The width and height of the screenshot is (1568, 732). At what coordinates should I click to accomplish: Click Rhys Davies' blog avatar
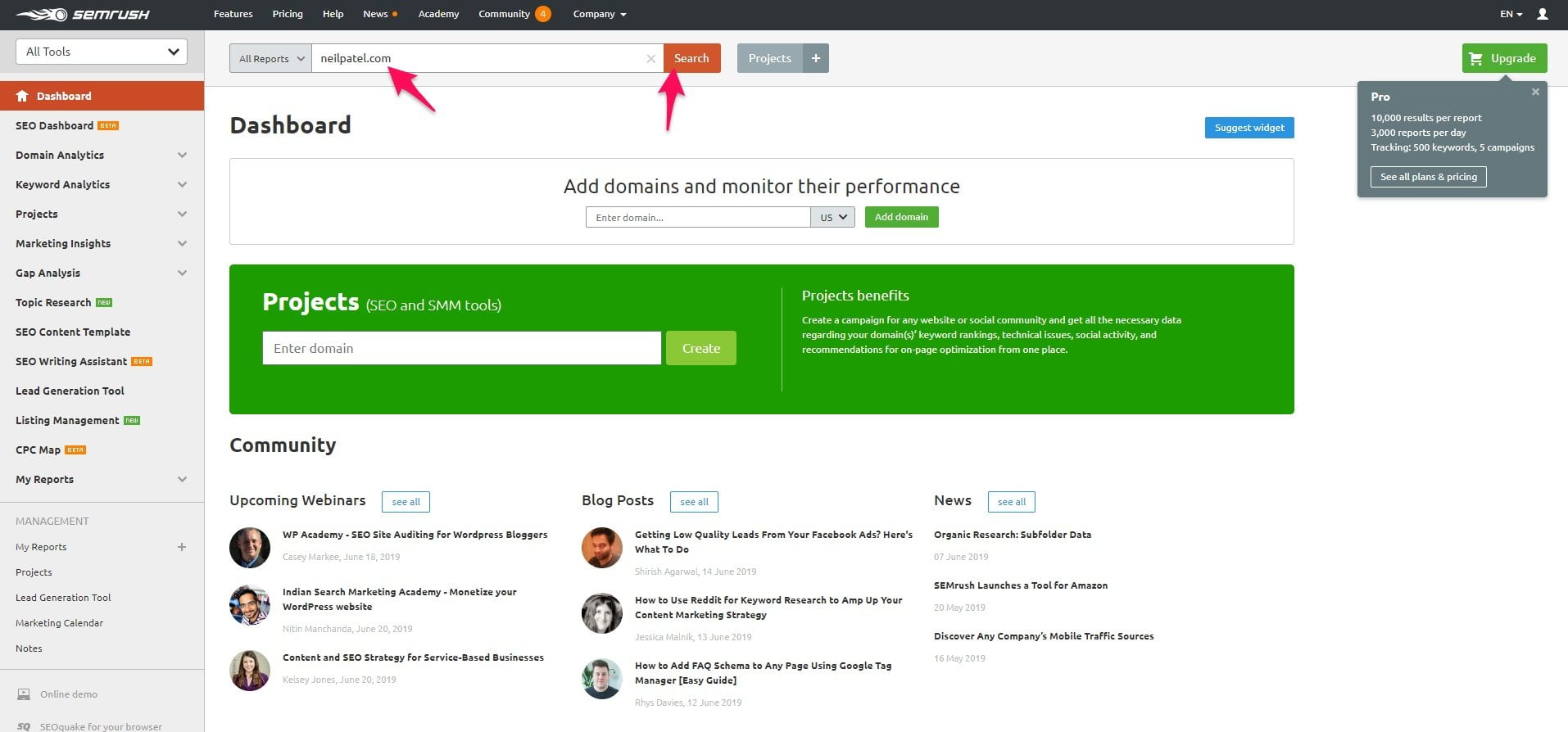(x=602, y=679)
